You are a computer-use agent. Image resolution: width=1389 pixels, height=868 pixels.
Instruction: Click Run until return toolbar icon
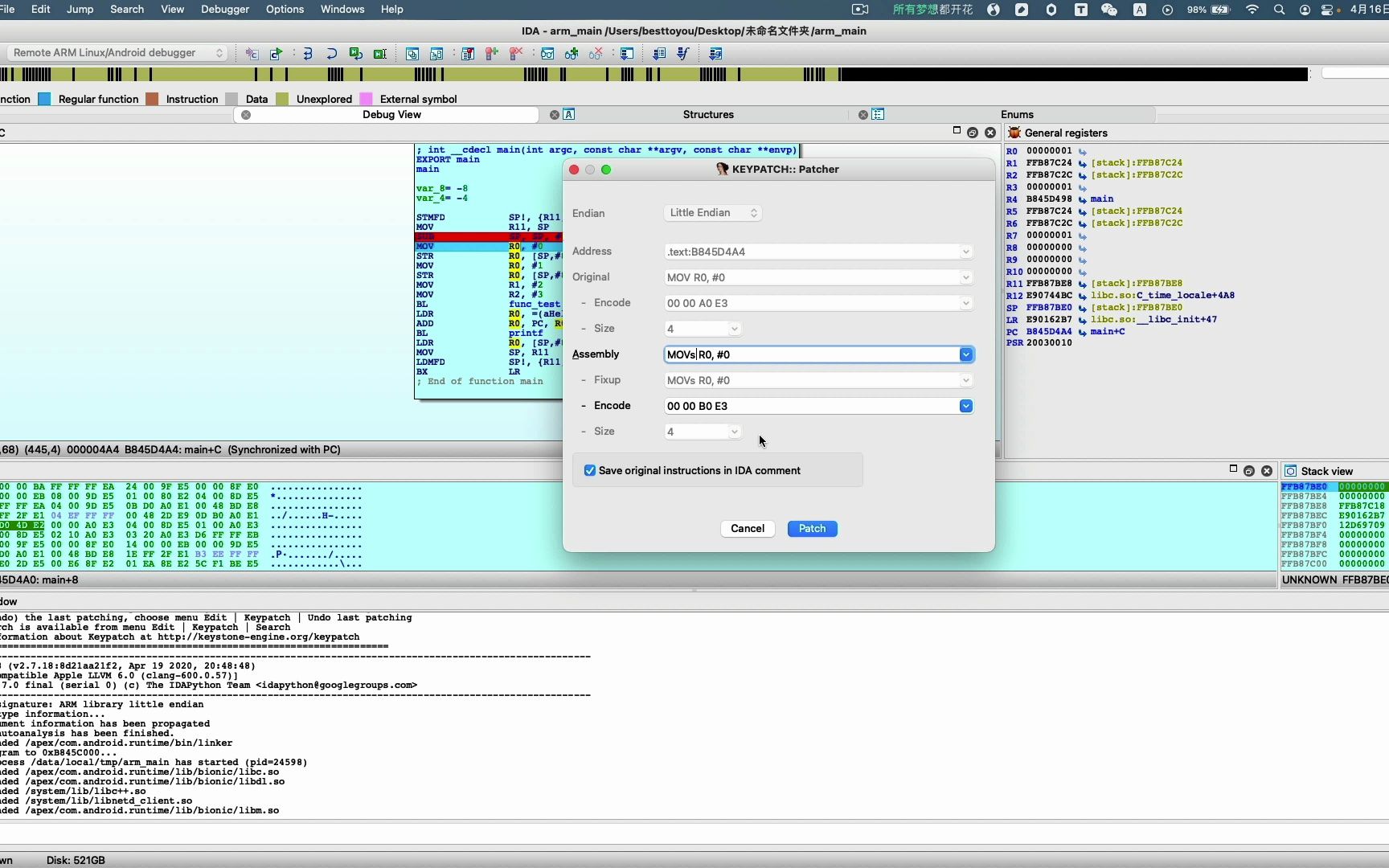355,54
